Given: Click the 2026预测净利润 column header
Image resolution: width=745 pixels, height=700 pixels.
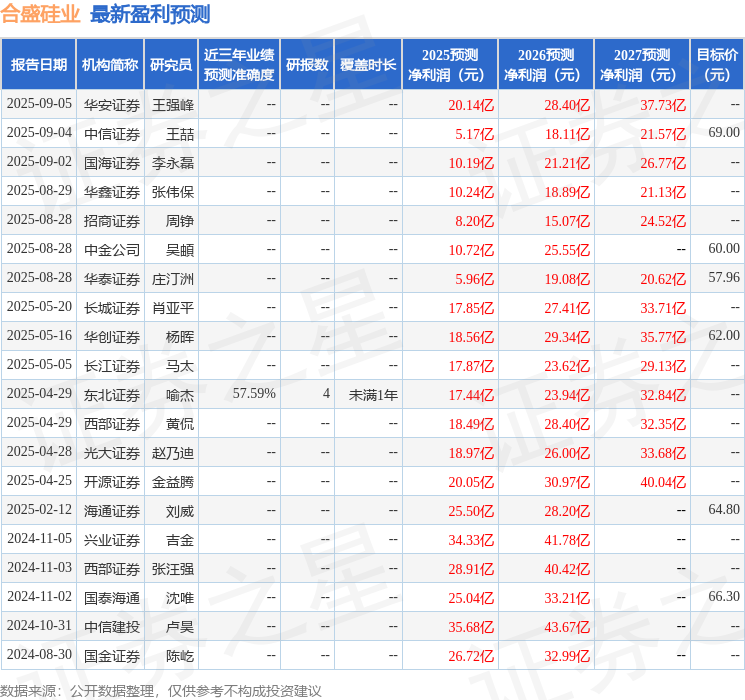Looking at the screenshot, I should click(x=546, y=65).
